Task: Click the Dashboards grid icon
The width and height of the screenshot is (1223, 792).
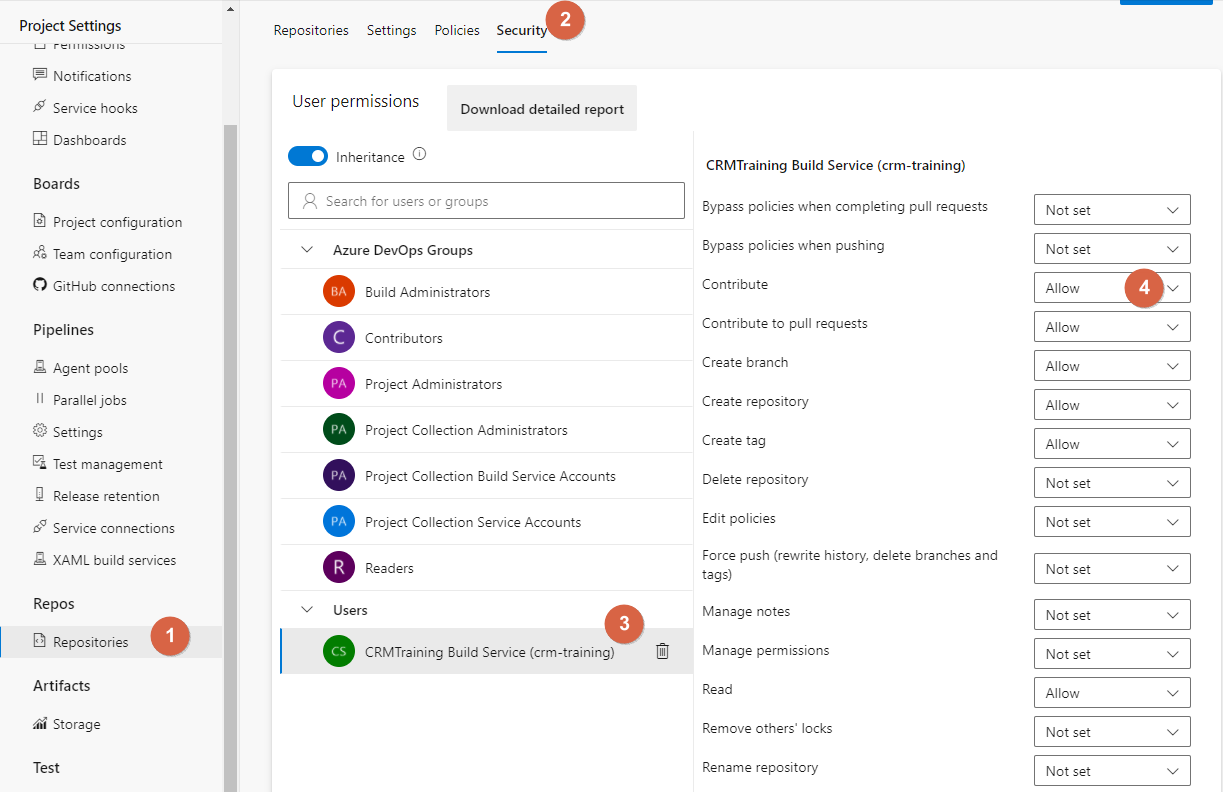Action: pyautogui.click(x=40, y=139)
